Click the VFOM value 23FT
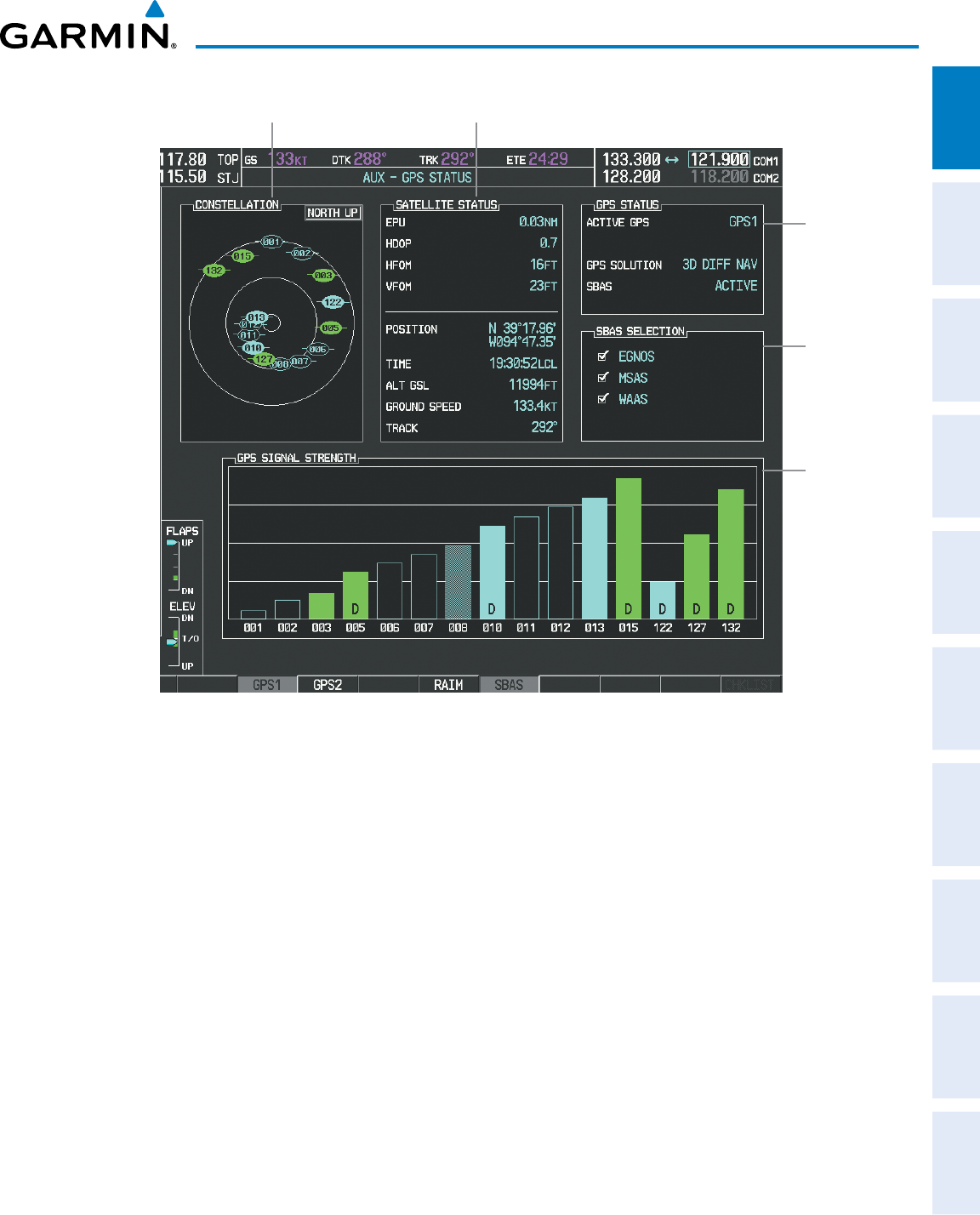Image resolution: width=980 pixels, height=1215 pixels. 544,287
